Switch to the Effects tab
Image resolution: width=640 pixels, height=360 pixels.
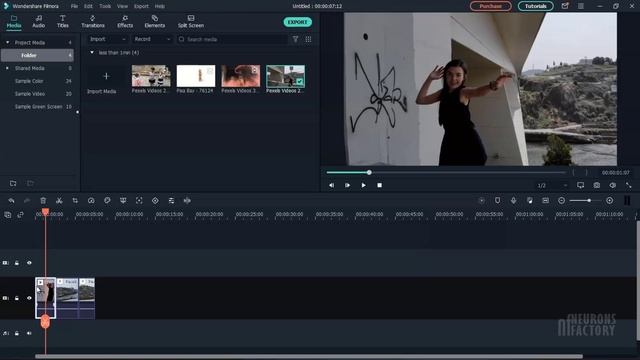click(125, 22)
